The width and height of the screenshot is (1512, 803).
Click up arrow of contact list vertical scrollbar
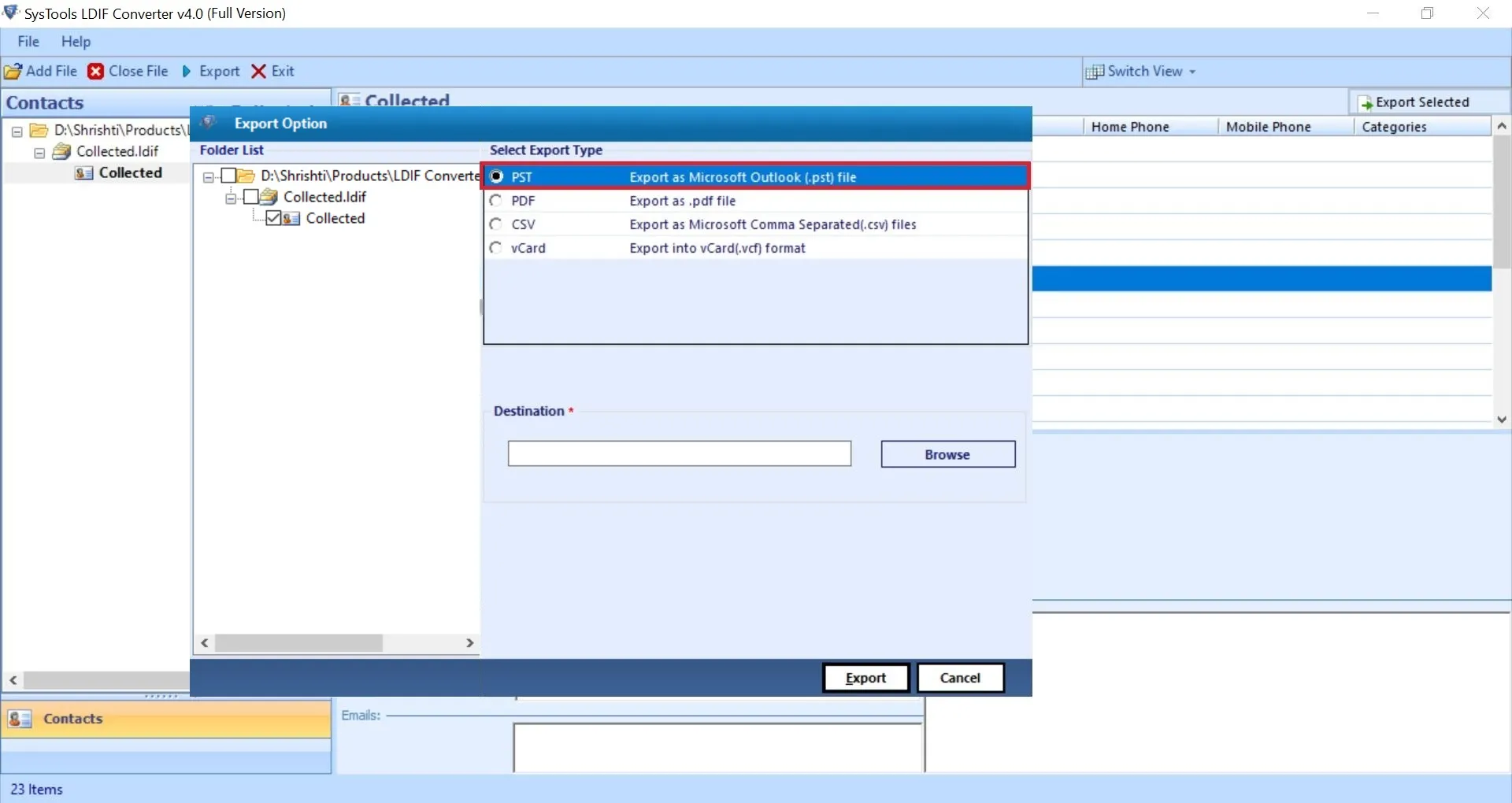(x=1502, y=126)
